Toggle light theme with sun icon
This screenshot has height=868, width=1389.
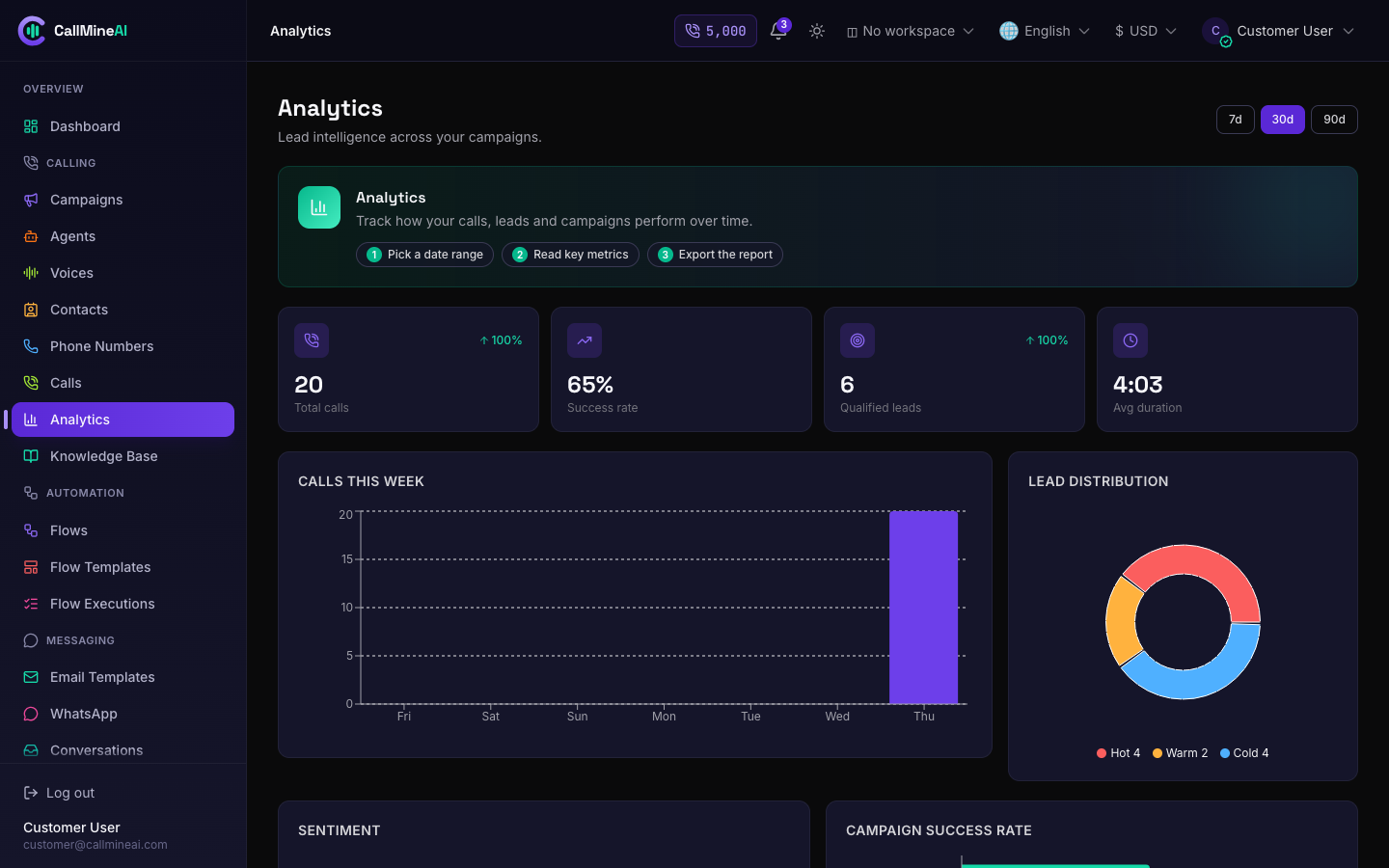tap(817, 31)
